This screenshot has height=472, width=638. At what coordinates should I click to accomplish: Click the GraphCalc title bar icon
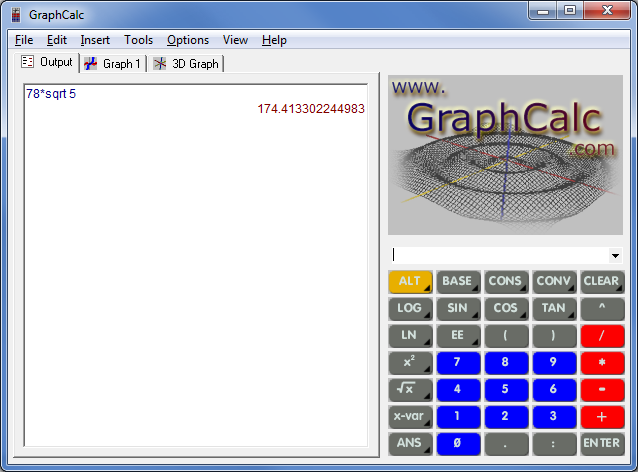[16, 15]
